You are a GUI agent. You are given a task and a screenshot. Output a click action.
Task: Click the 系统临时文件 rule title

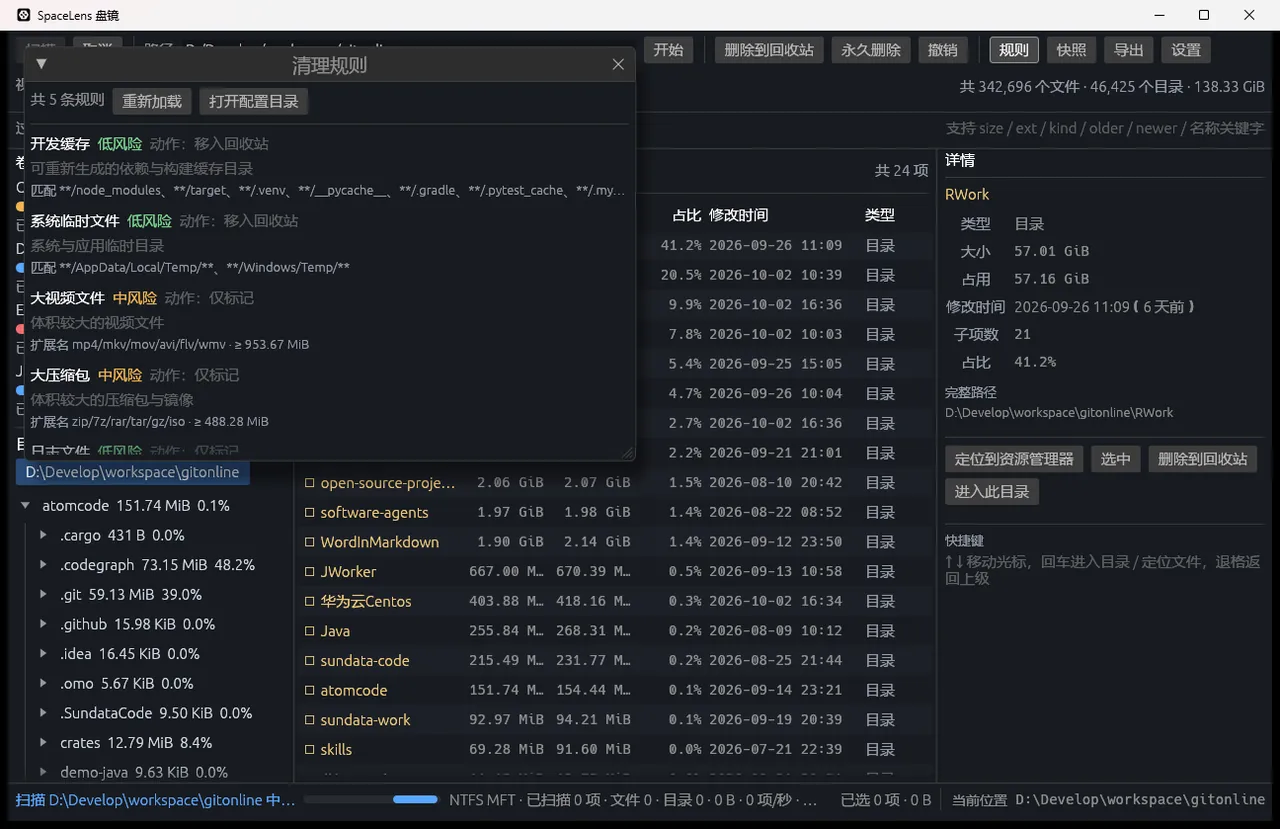(75, 221)
